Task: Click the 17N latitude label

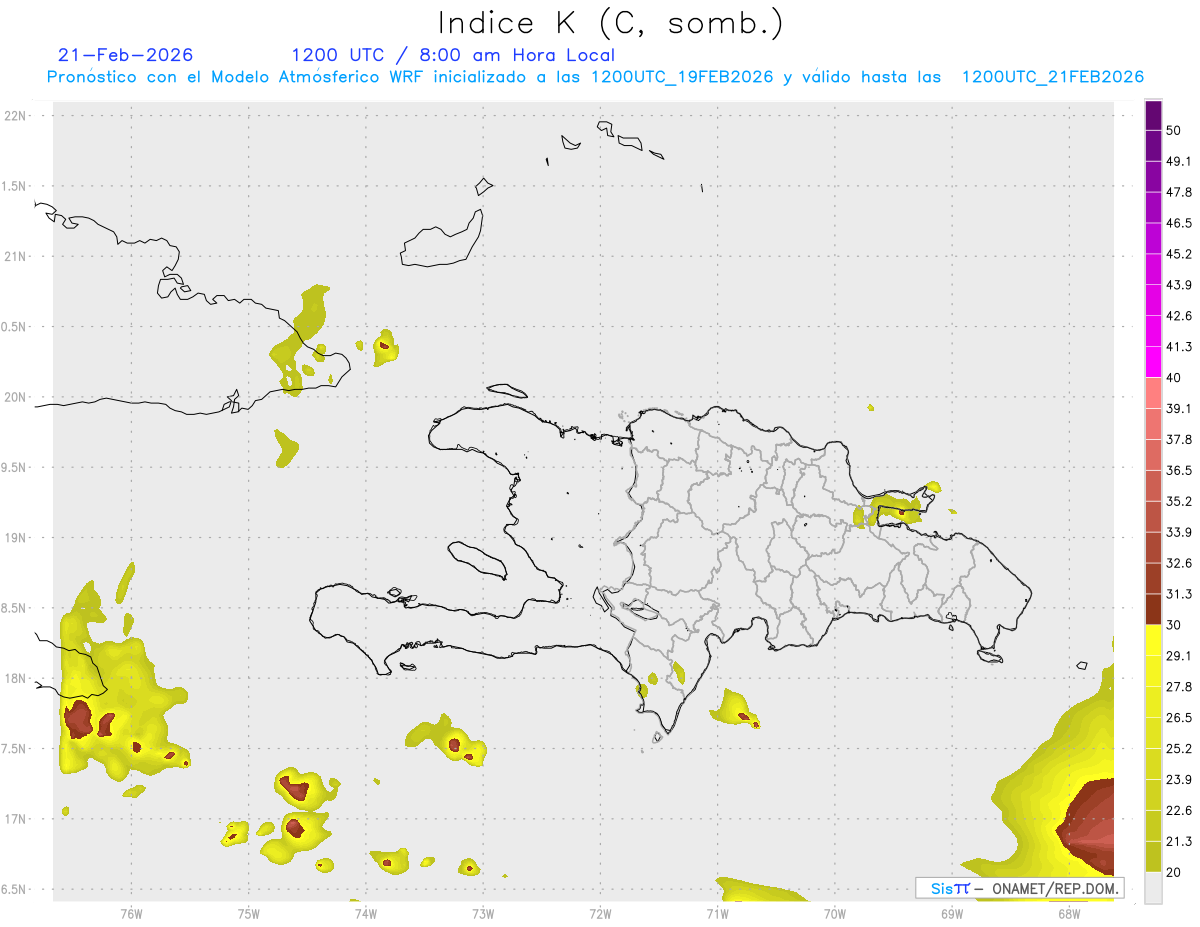Action: point(16,819)
